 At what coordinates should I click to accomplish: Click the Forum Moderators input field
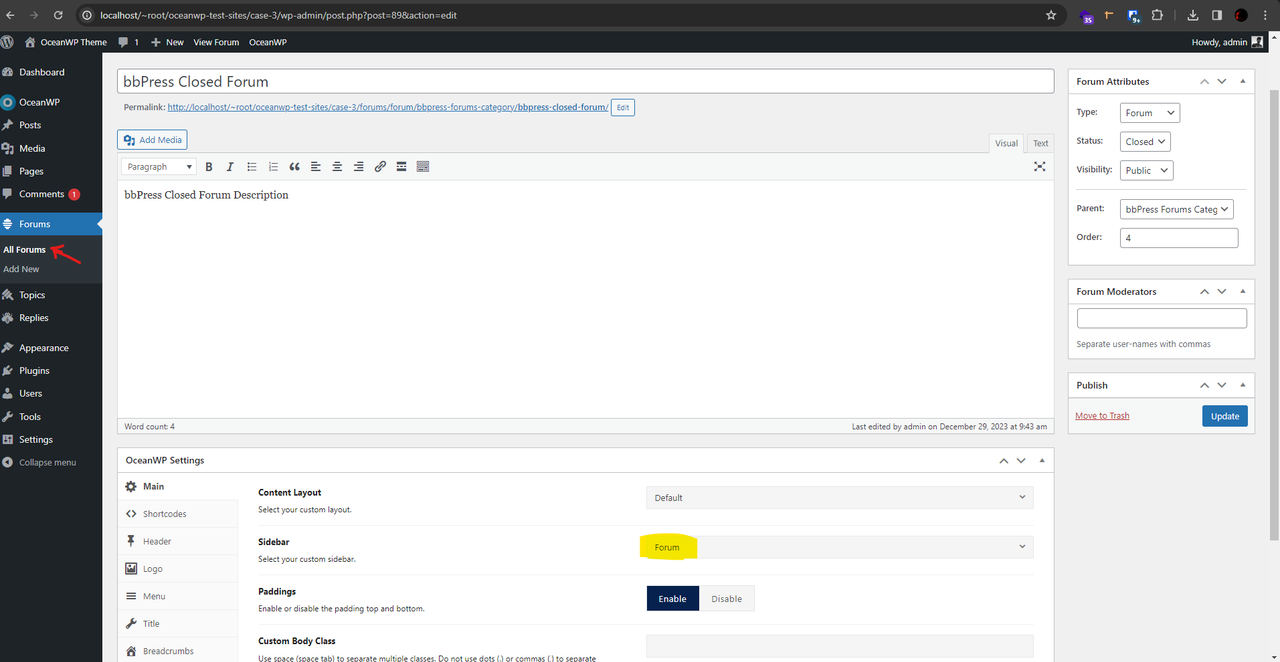tap(1162, 318)
